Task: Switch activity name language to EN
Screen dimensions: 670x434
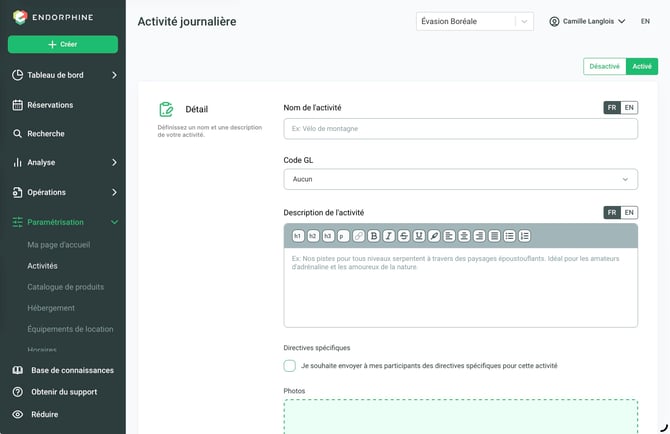Action: (x=629, y=108)
